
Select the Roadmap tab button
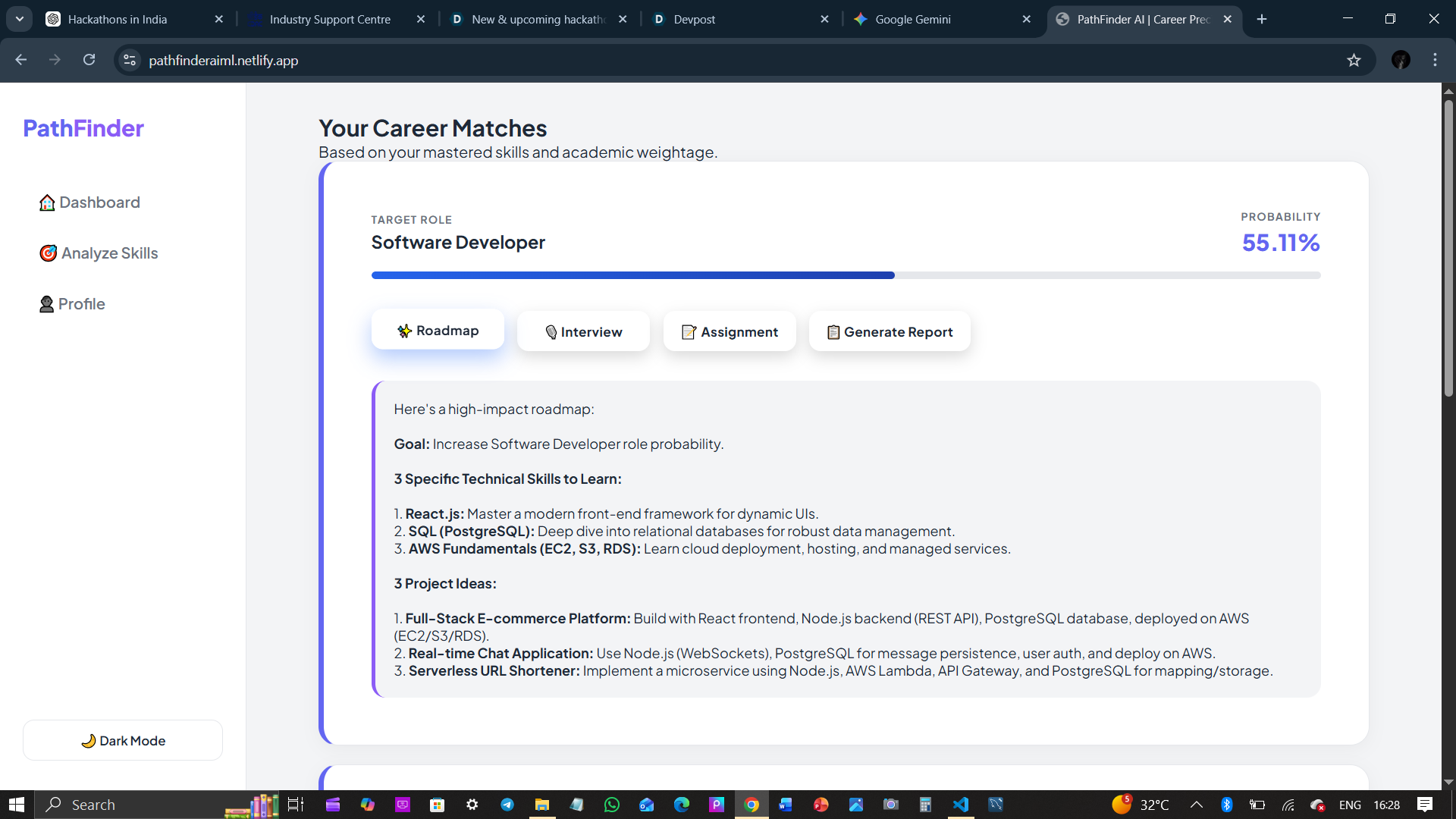click(438, 331)
